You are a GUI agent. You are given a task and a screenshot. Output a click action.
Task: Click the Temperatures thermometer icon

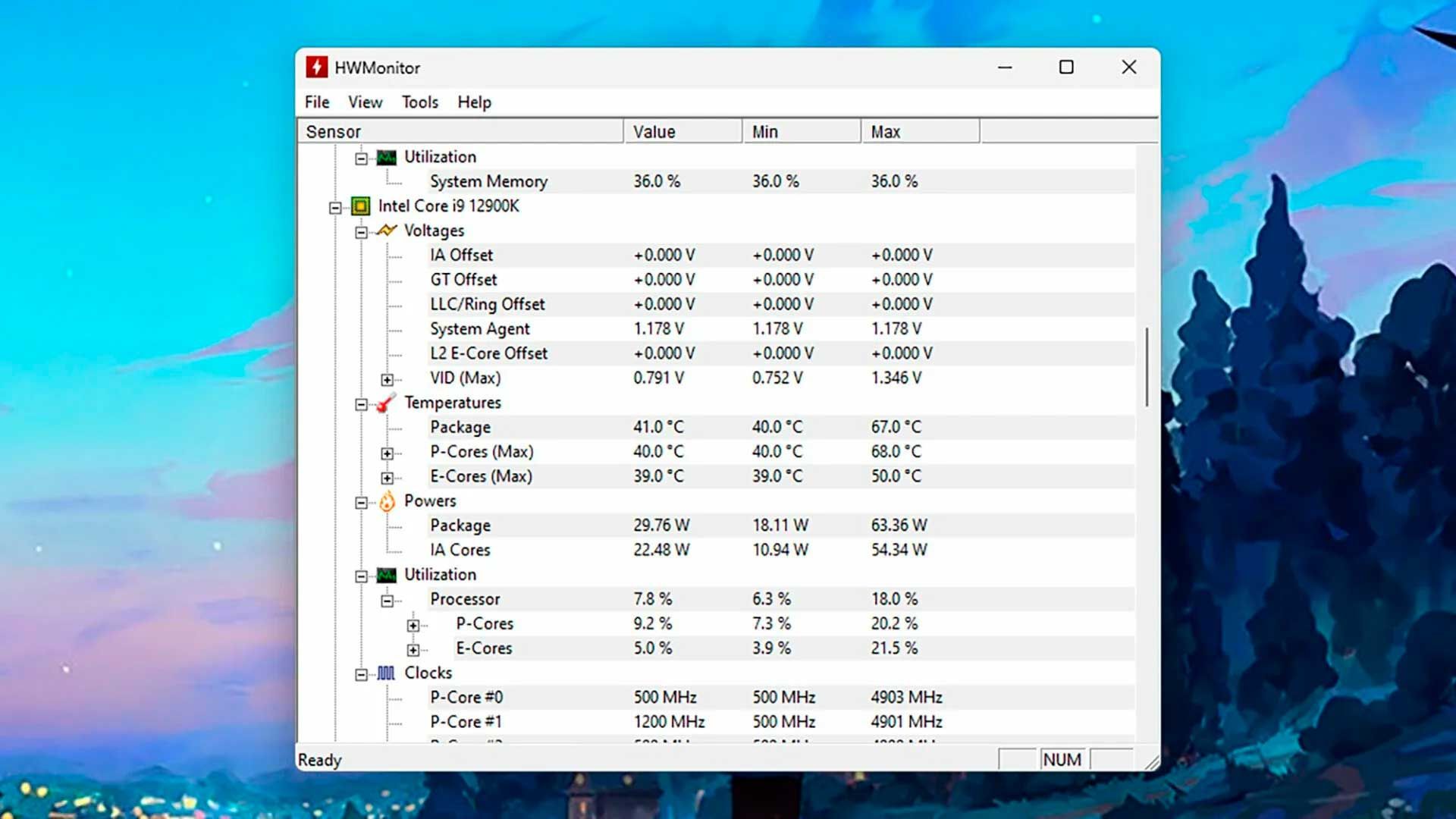point(387,403)
